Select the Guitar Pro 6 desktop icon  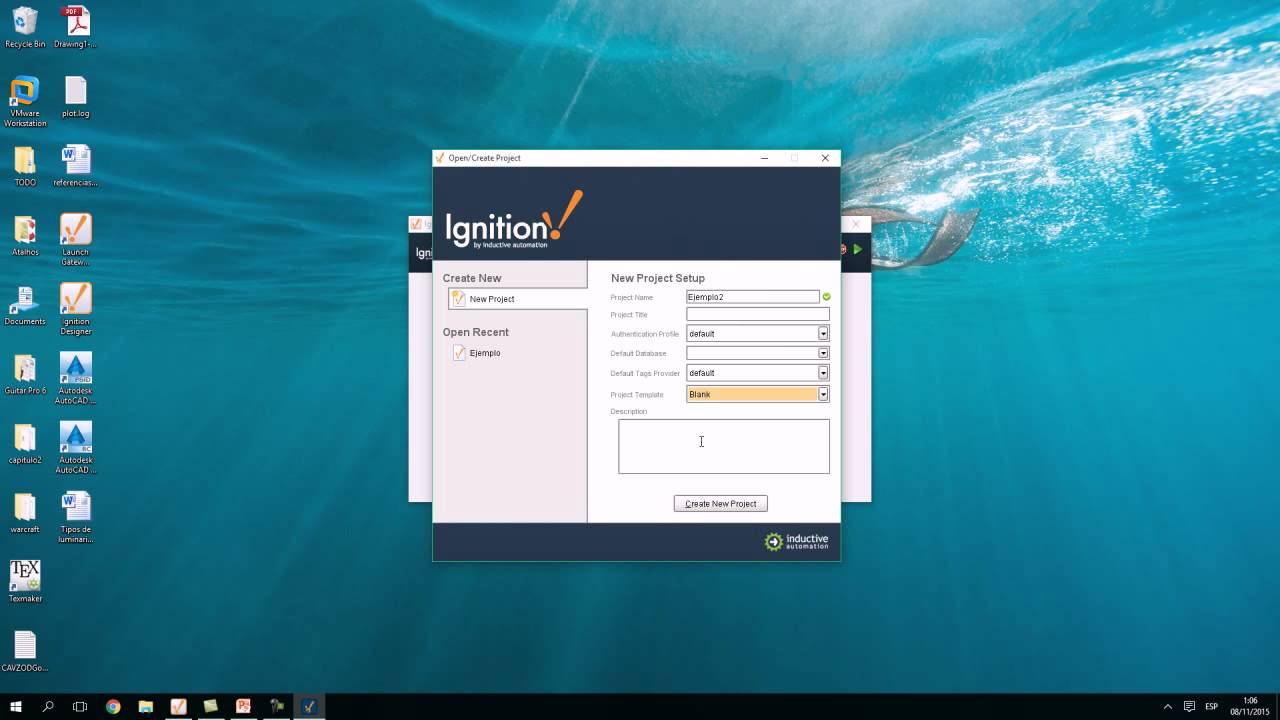tap(25, 374)
